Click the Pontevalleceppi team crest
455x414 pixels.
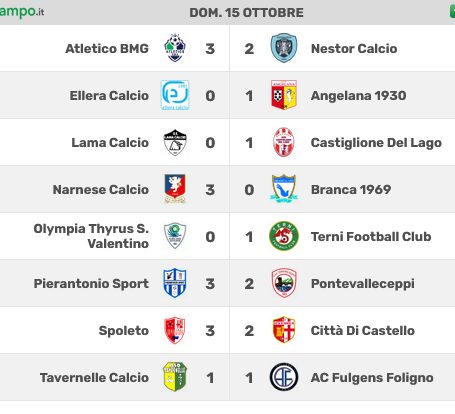coord(284,283)
